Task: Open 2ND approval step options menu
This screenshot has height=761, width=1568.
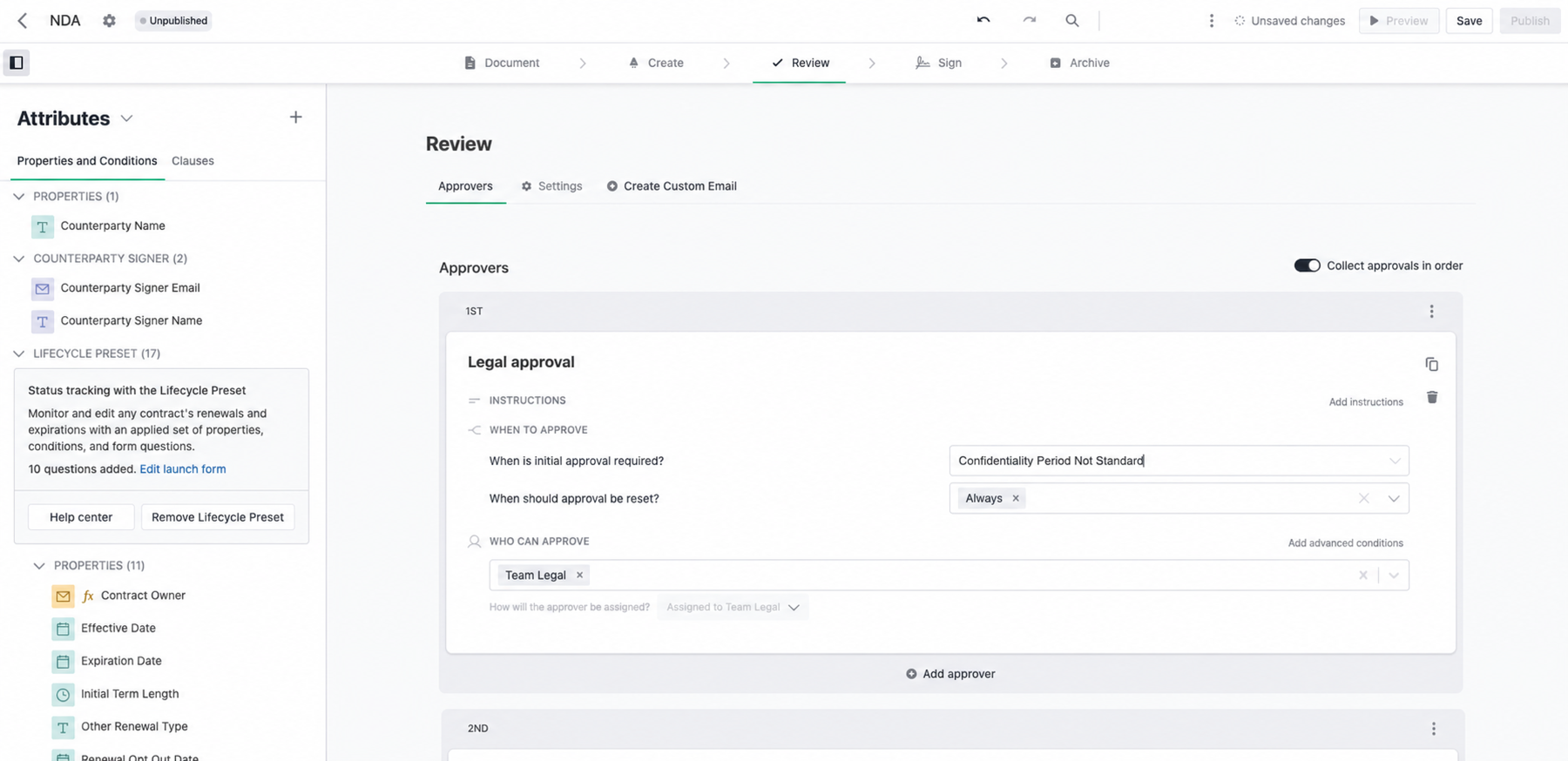Action: coord(1434,729)
